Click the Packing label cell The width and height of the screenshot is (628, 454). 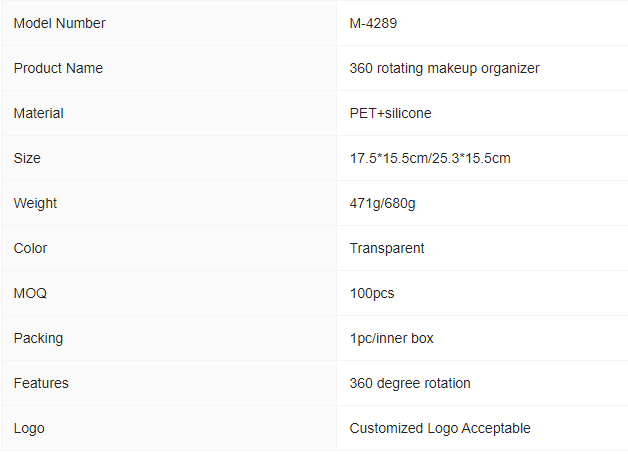point(169,338)
